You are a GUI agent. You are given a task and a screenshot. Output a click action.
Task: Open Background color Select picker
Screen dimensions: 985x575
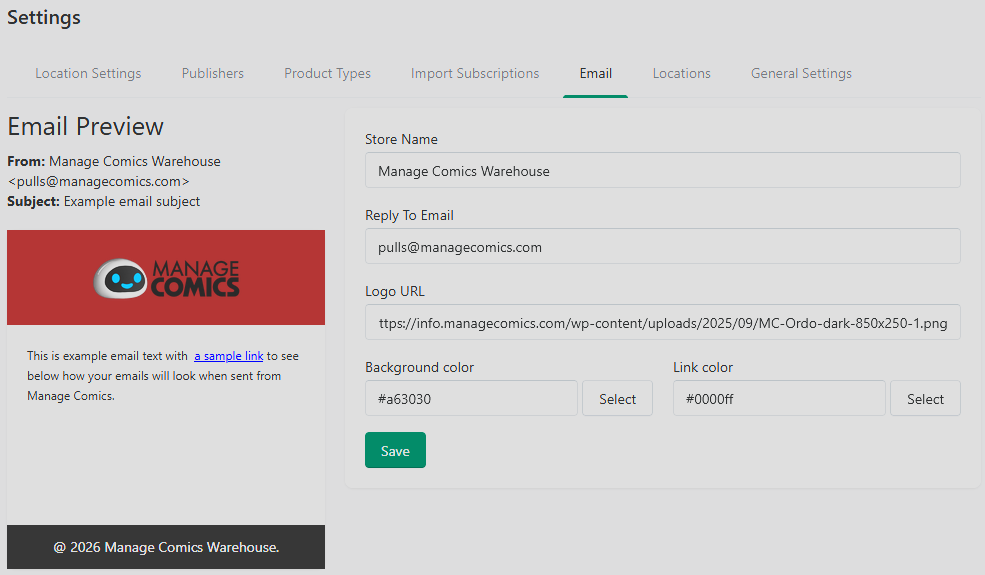[618, 398]
